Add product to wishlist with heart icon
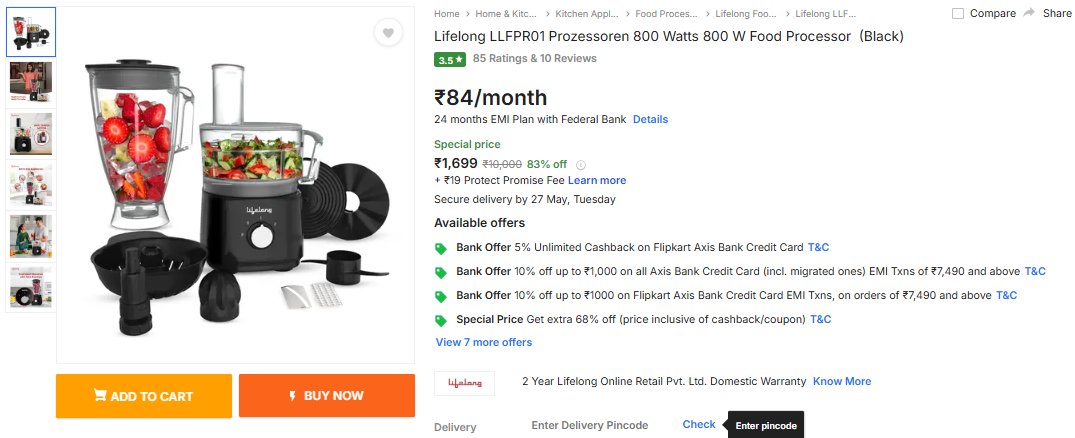The height and width of the screenshot is (438, 1075). click(388, 33)
